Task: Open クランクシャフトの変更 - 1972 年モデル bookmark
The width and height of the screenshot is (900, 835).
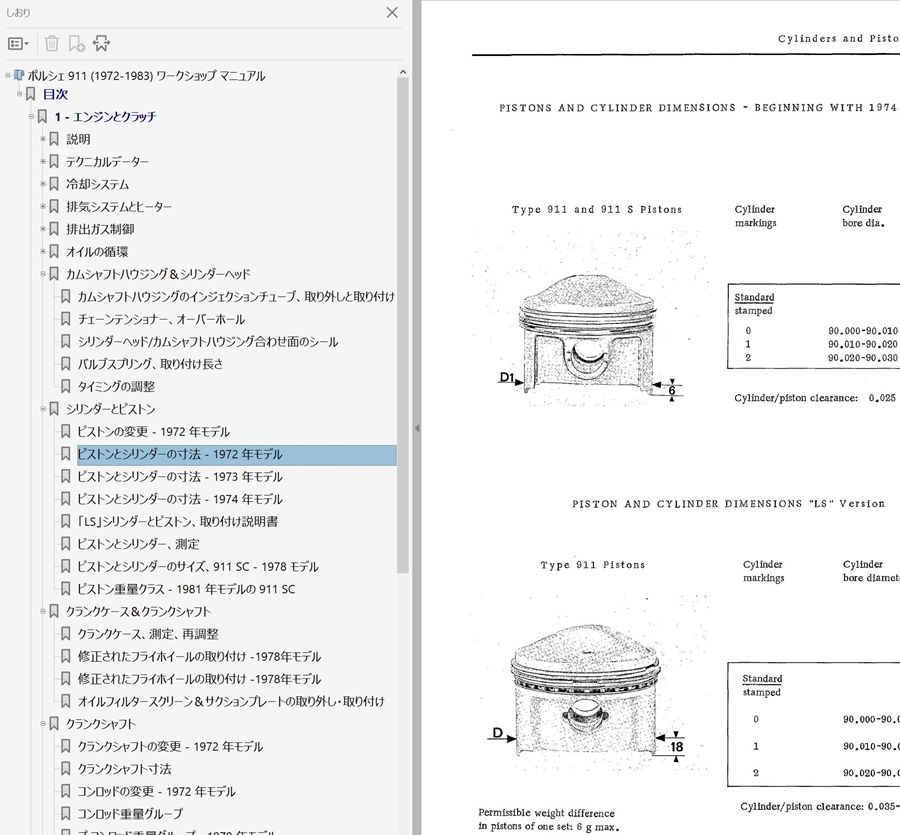Action: pyautogui.click(x=170, y=747)
